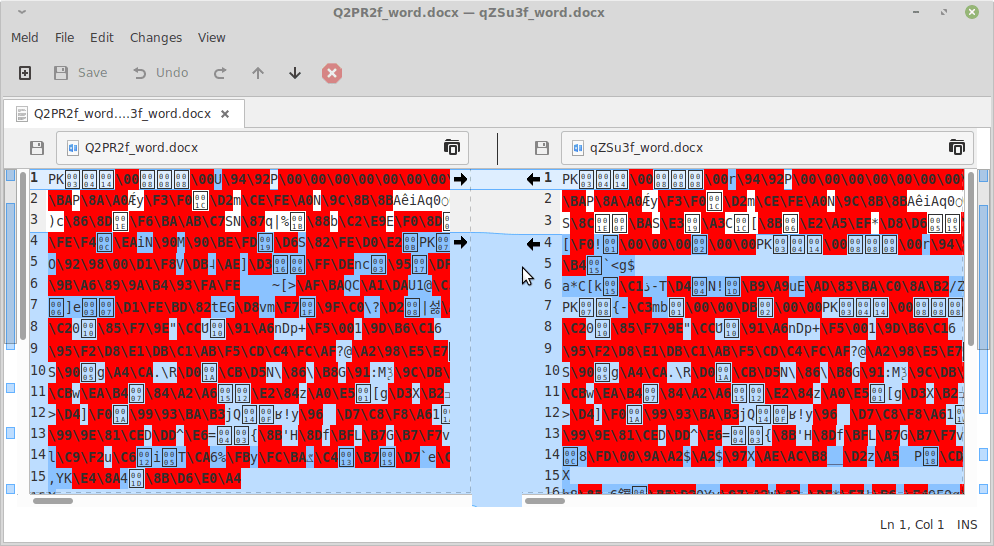
Task: Jump to next change with down arrow
Action: [295, 73]
